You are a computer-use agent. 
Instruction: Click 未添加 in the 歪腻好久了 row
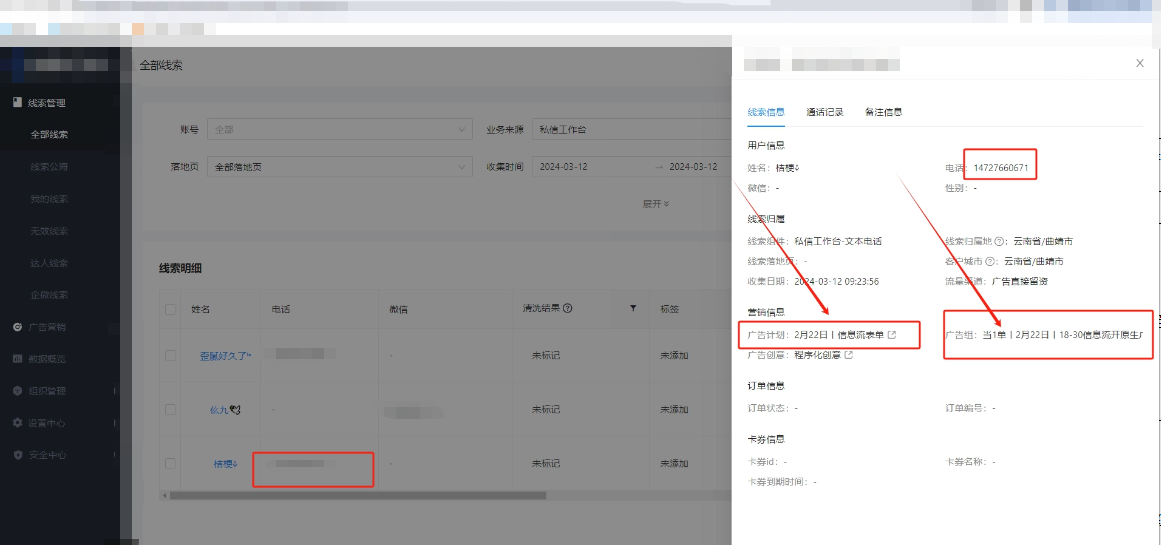tap(675, 355)
